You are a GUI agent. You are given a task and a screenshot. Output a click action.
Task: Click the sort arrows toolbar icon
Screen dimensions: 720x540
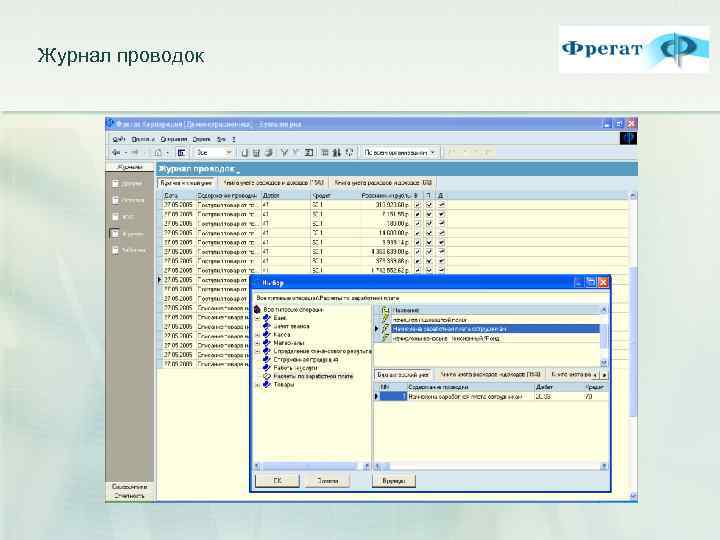coord(337,152)
